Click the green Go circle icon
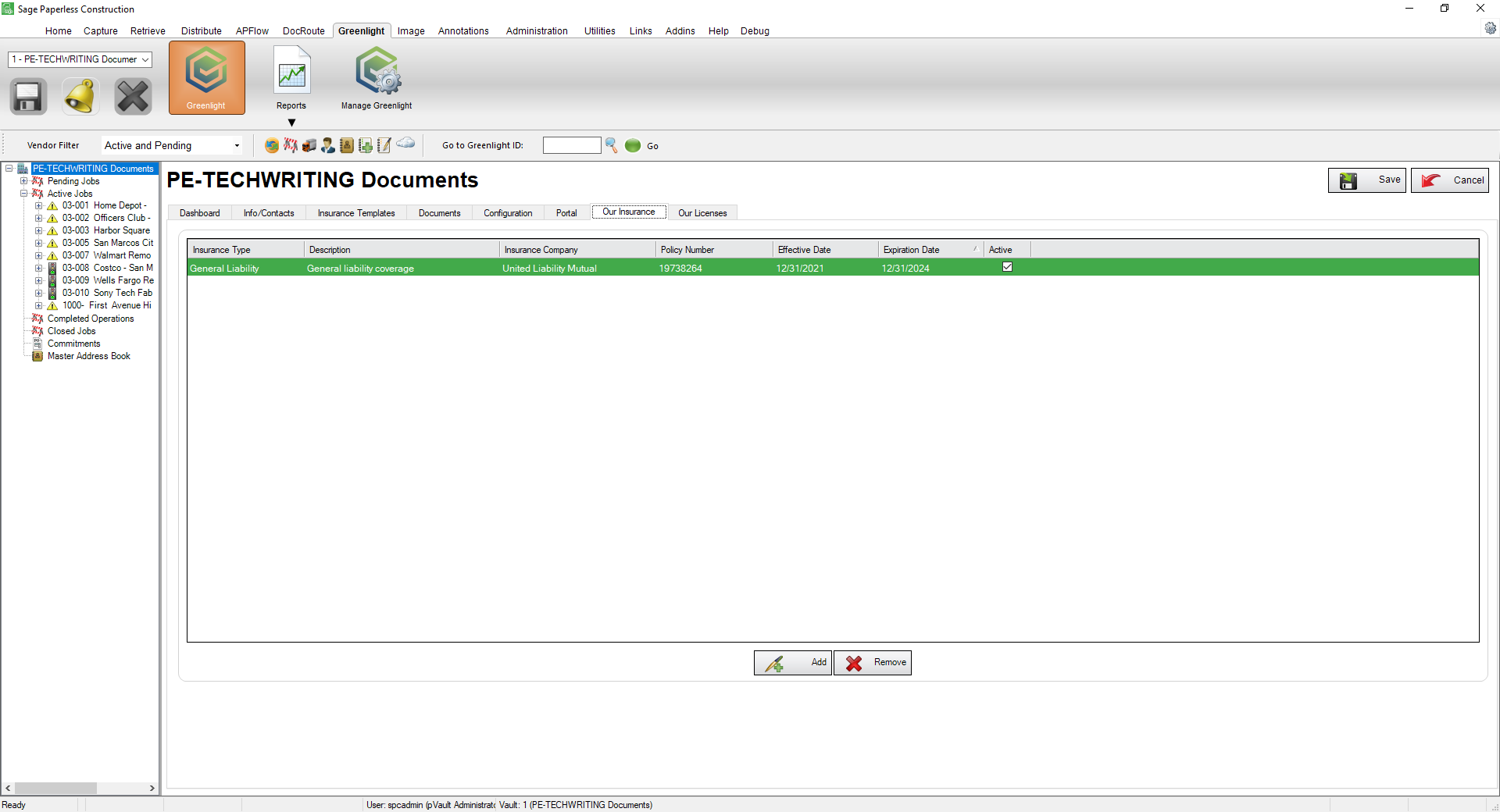This screenshot has height=812, width=1500. tap(633, 145)
